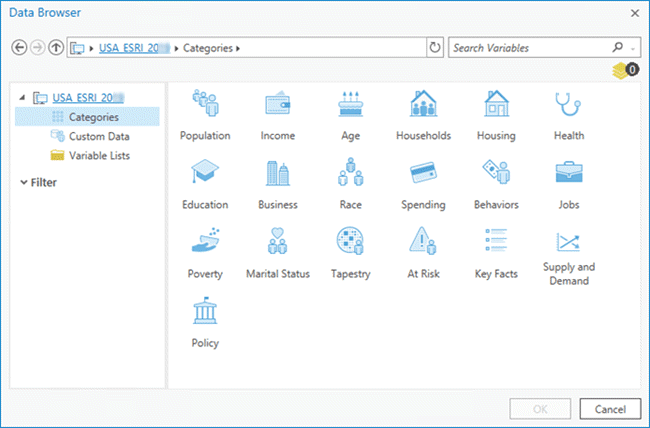The height and width of the screenshot is (428, 650).
Task: Open the Population category
Action: [204, 105]
